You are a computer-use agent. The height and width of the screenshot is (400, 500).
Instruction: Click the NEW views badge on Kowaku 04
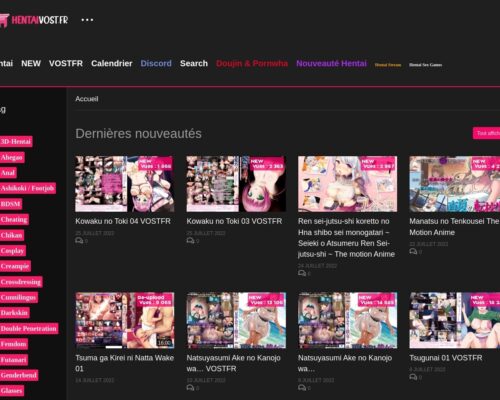tap(155, 163)
